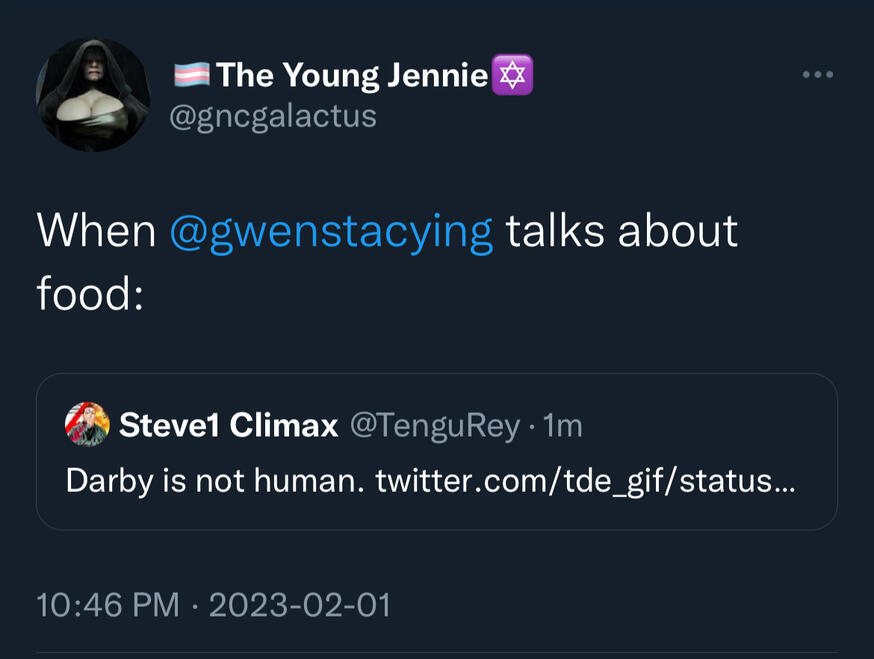Open The Young Jennie display name
Screen dimensions: 874x659
tap(352, 75)
